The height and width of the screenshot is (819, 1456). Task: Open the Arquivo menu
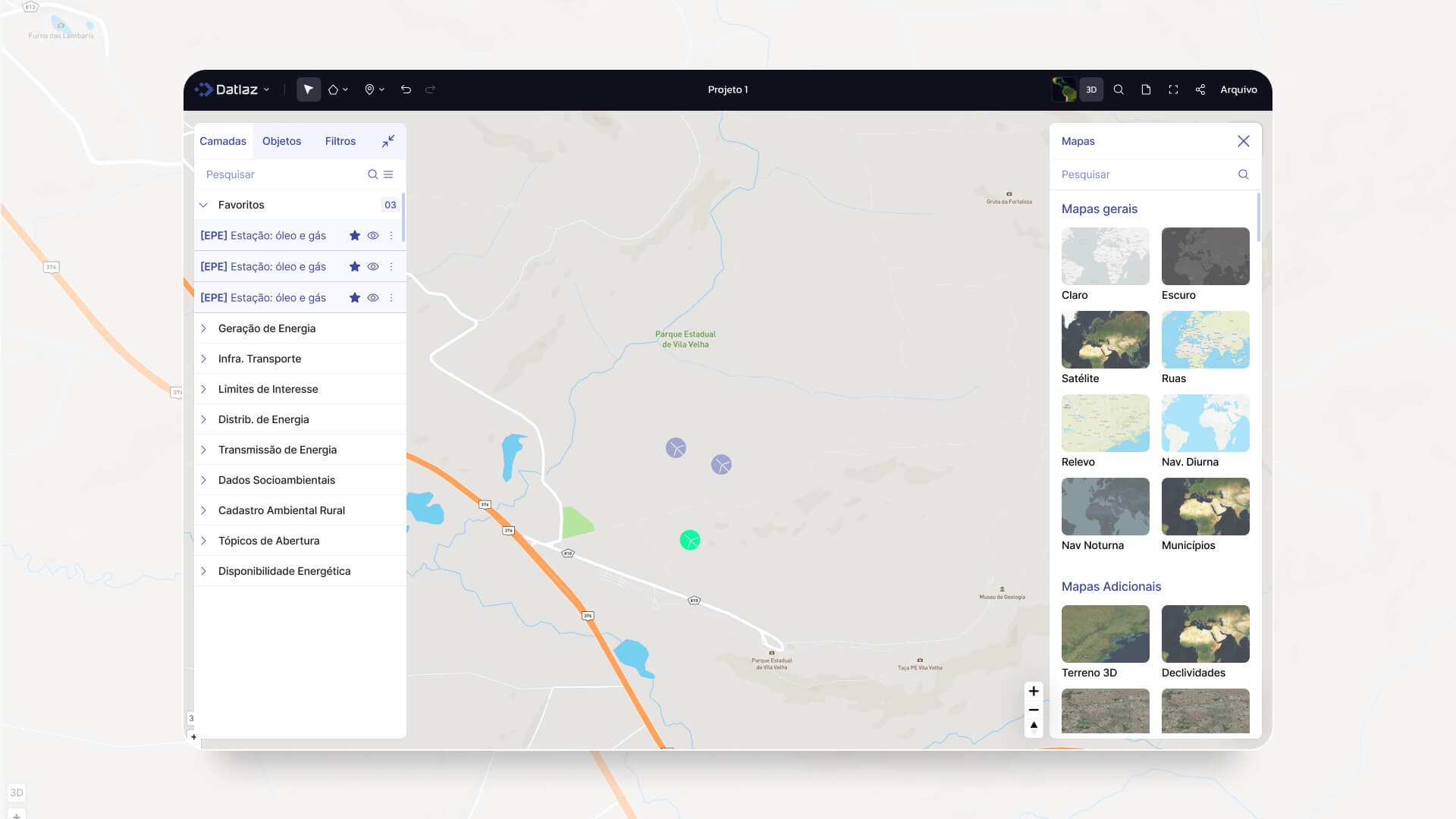coord(1238,89)
